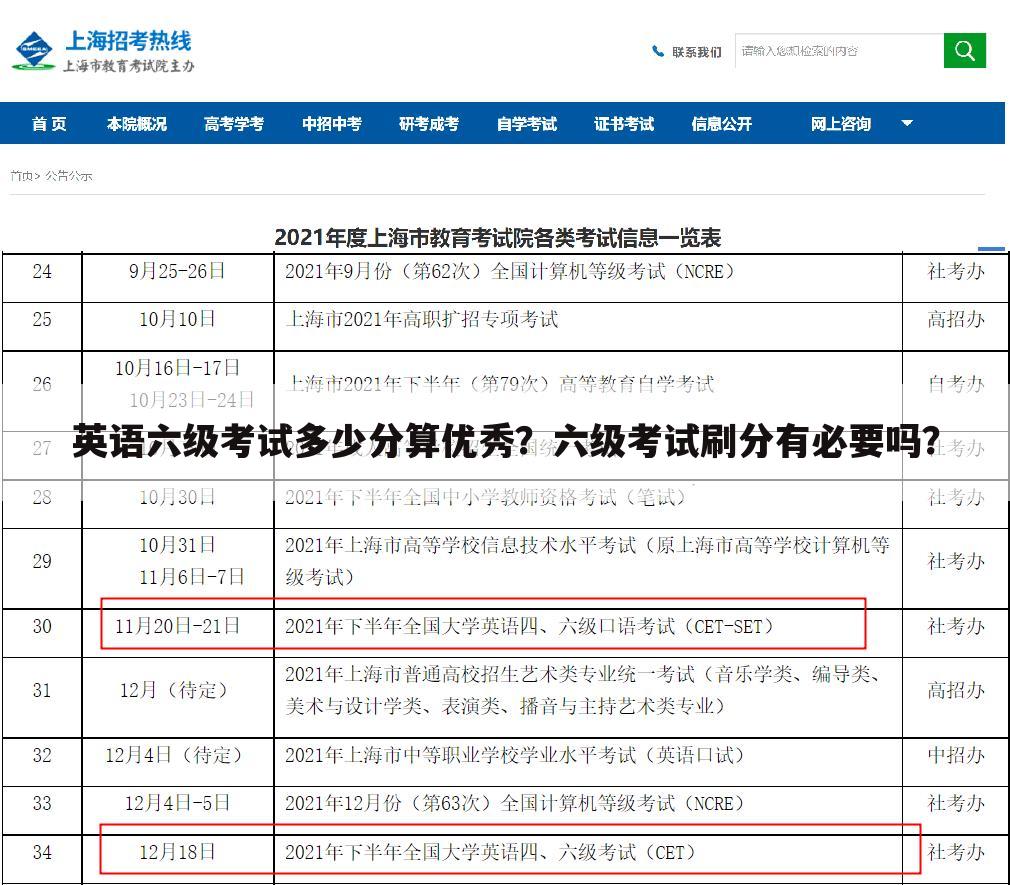The height and width of the screenshot is (885, 1010).
Task: Click the green search magnifier button
Action: [x=964, y=50]
